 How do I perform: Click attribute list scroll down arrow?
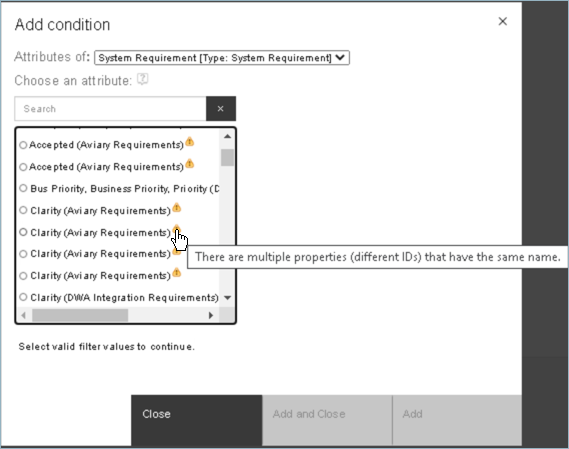tap(228, 298)
